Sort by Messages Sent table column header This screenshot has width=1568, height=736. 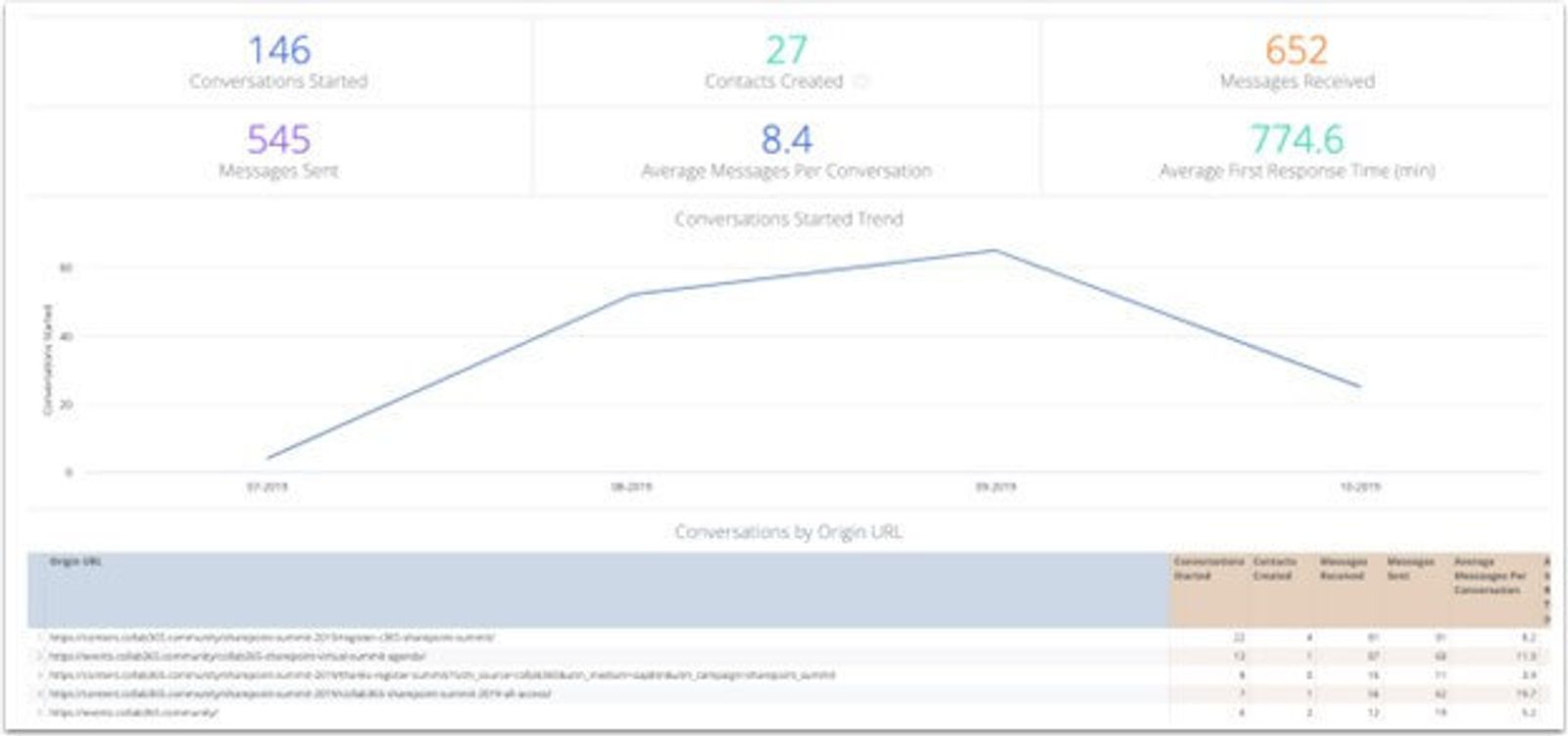click(1409, 568)
